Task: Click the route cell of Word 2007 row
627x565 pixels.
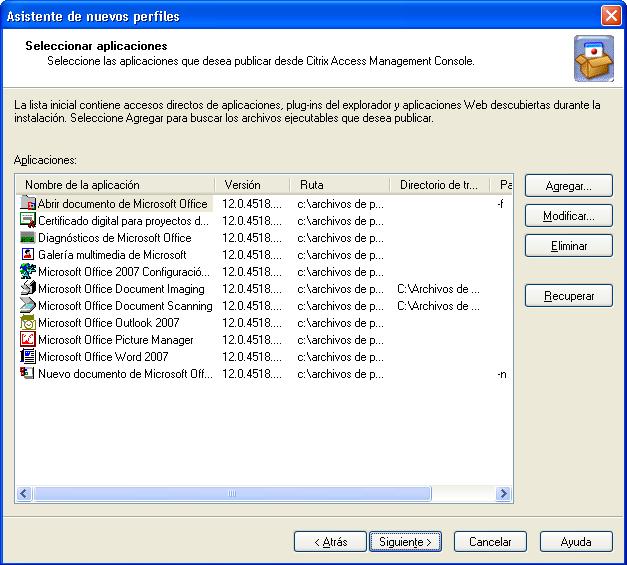Action: (340, 357)
